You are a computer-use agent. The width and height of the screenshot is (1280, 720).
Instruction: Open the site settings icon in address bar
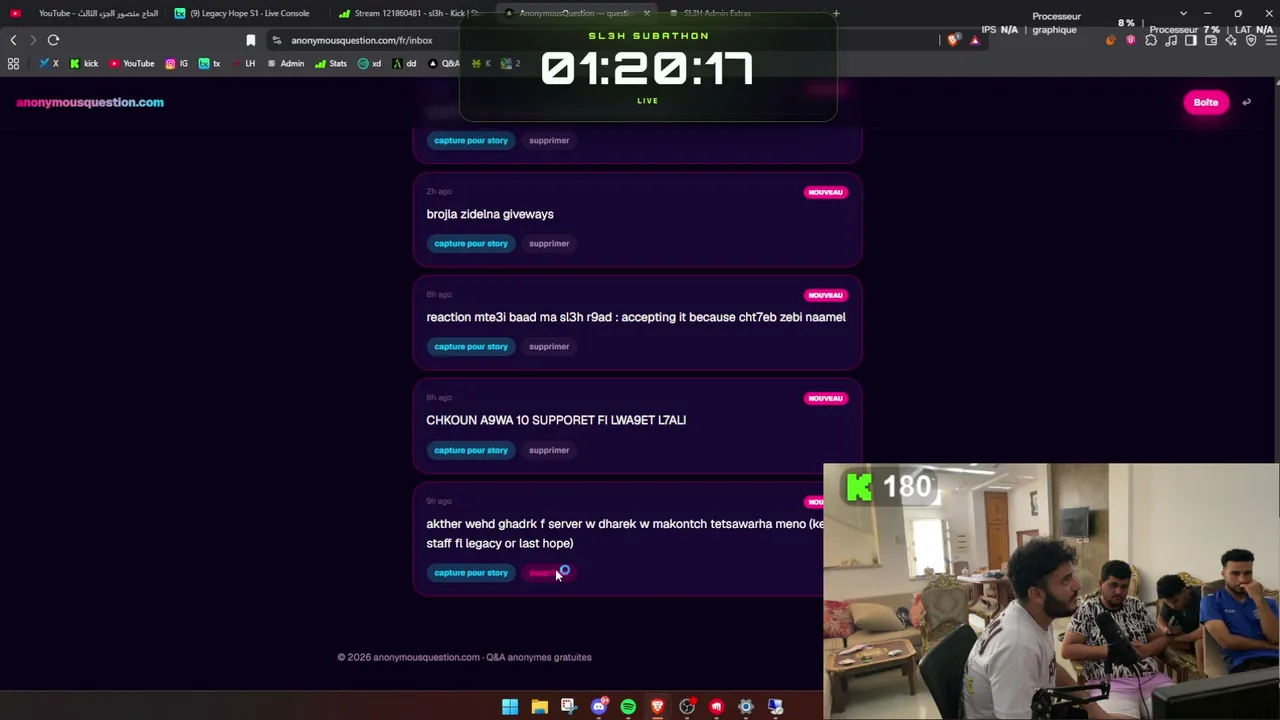click(277, 40)
